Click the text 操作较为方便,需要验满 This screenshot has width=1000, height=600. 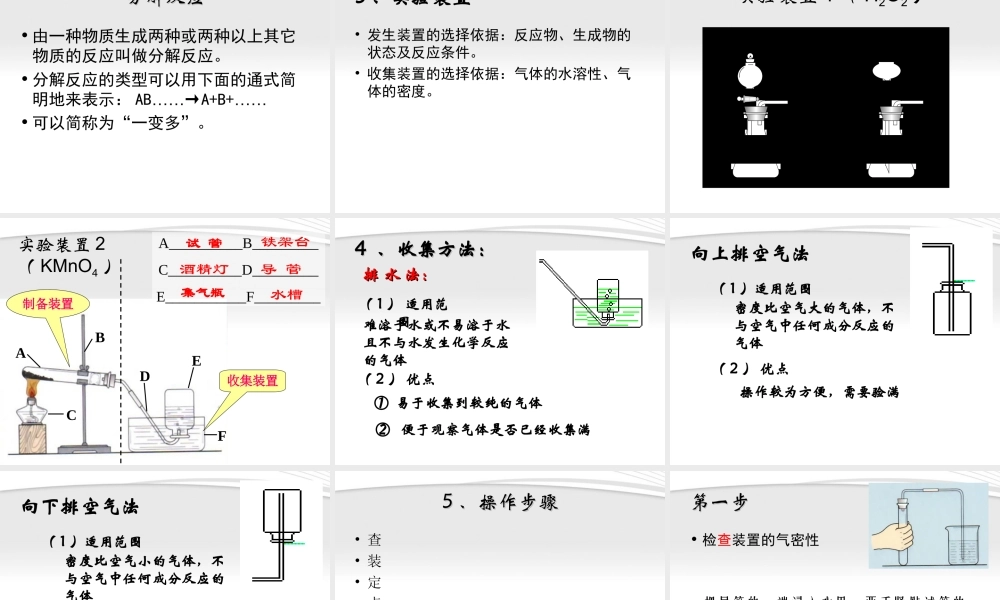pos(820,392)
